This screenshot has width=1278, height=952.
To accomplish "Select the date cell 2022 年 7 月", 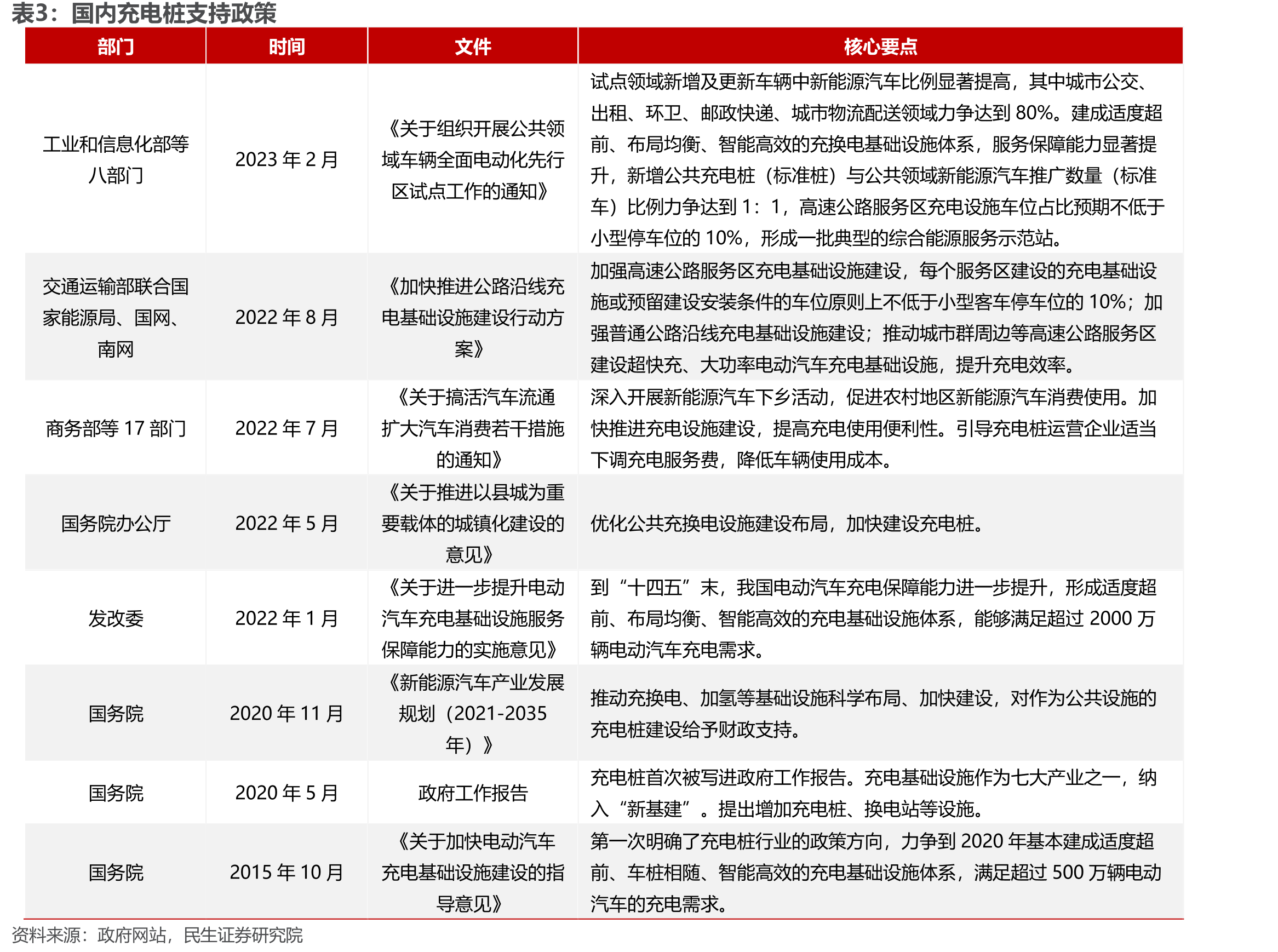I will pos(286,428).
